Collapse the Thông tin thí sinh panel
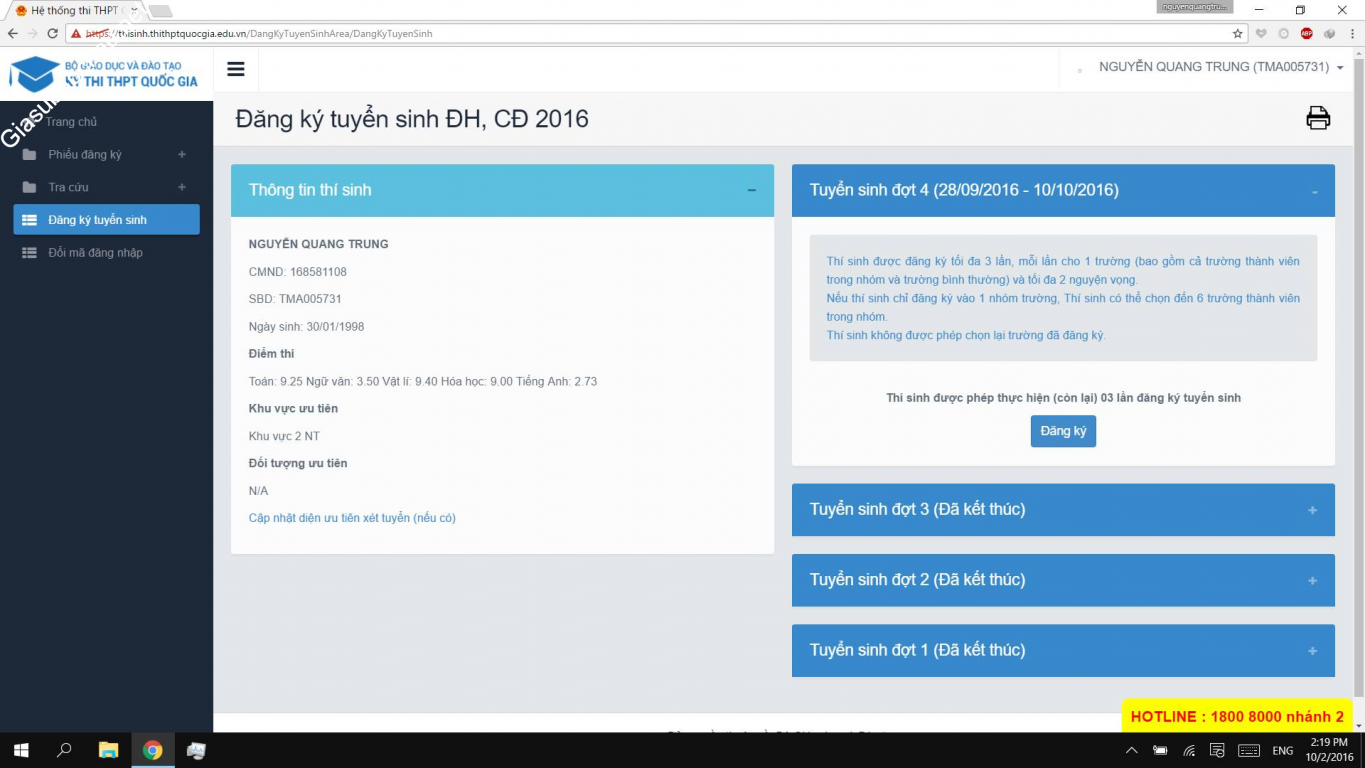 click(x=751, y=190)
